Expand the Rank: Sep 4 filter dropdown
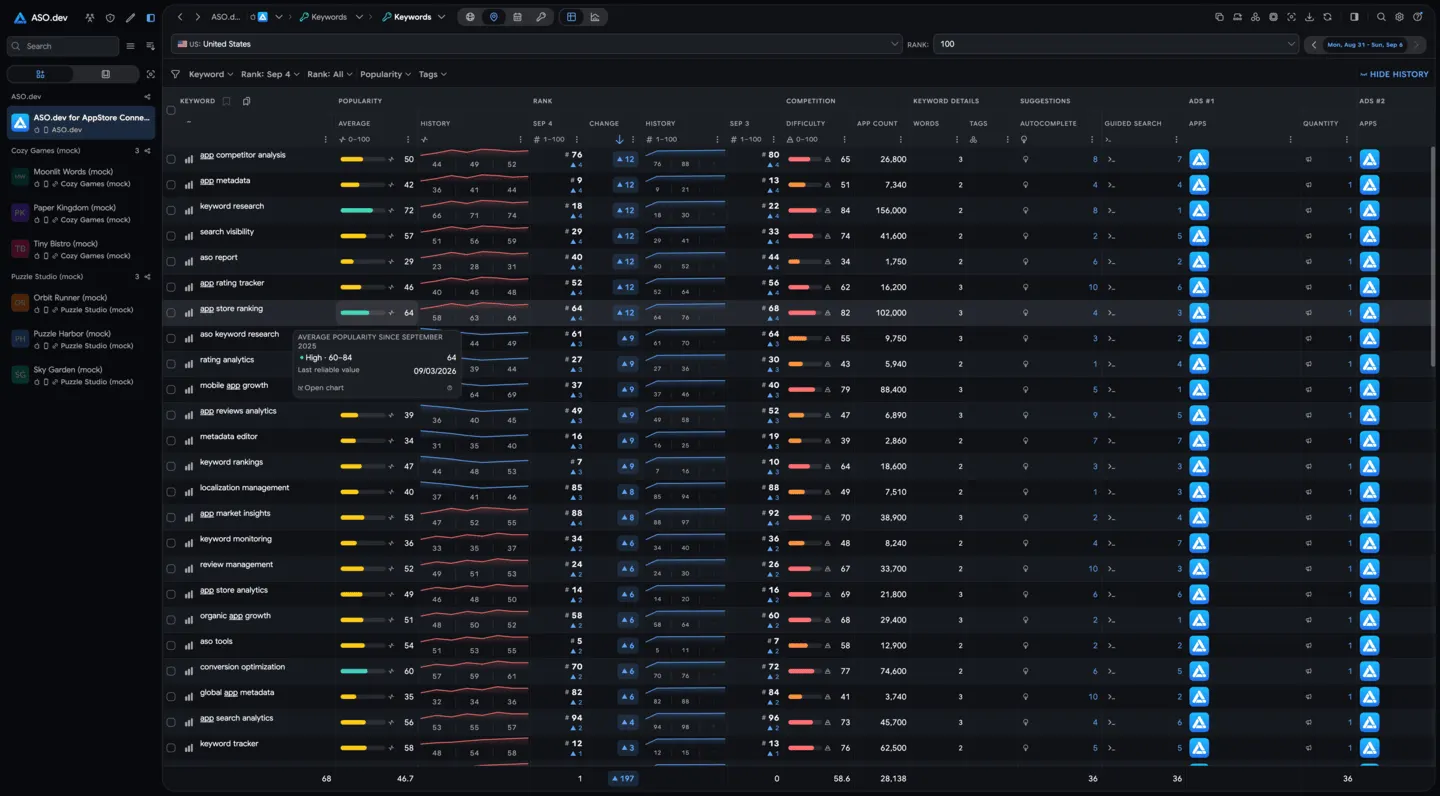 (270, 74)
